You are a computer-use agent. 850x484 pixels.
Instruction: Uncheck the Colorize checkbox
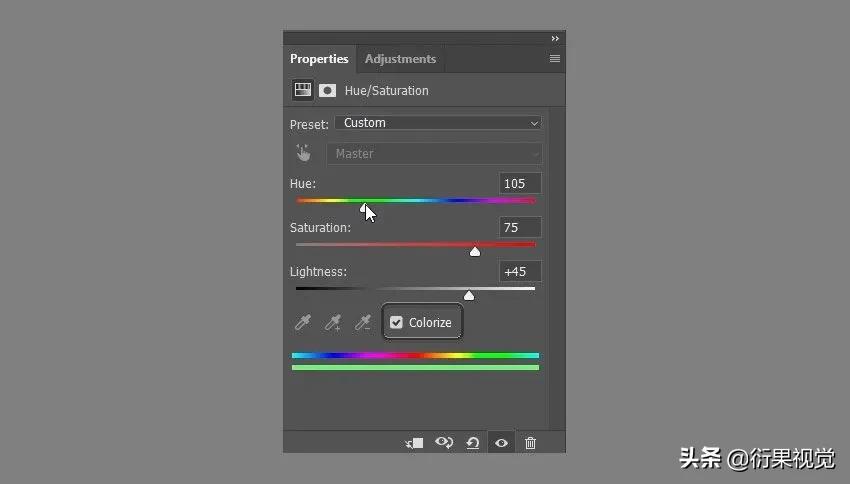point(397,322)
